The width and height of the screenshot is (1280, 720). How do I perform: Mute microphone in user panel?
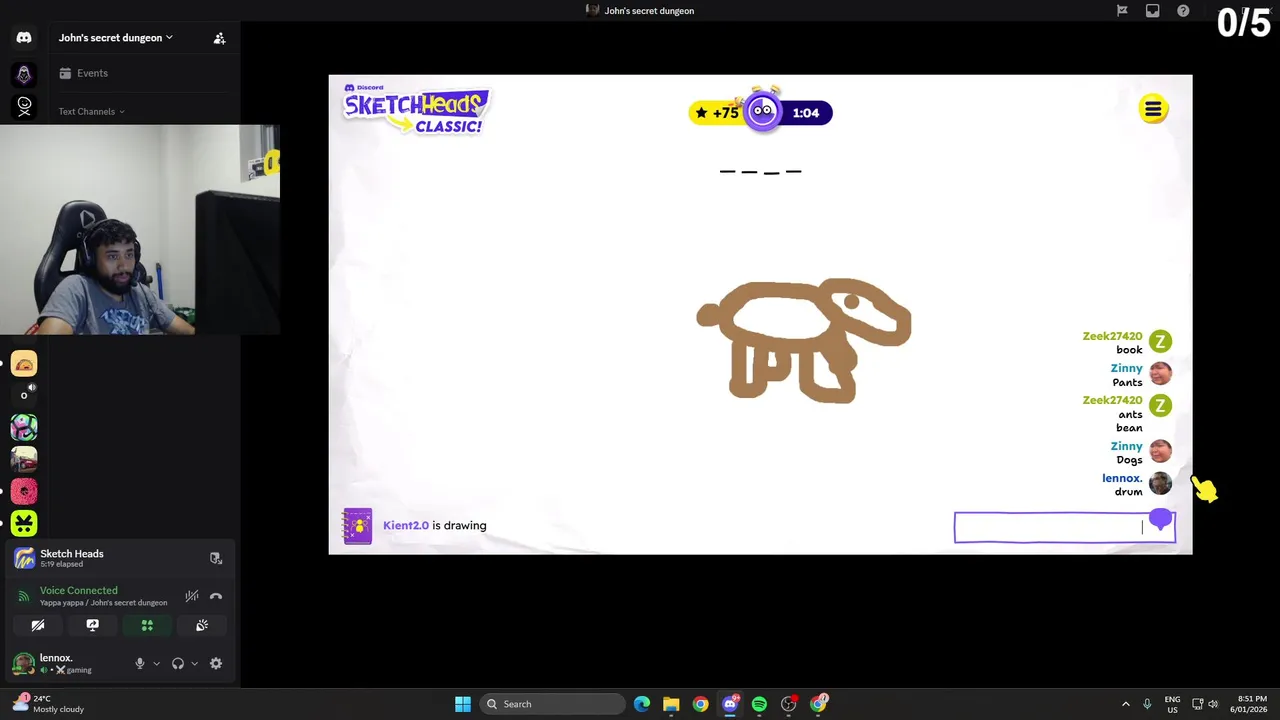pyautogui.click(x=140, y=663)
